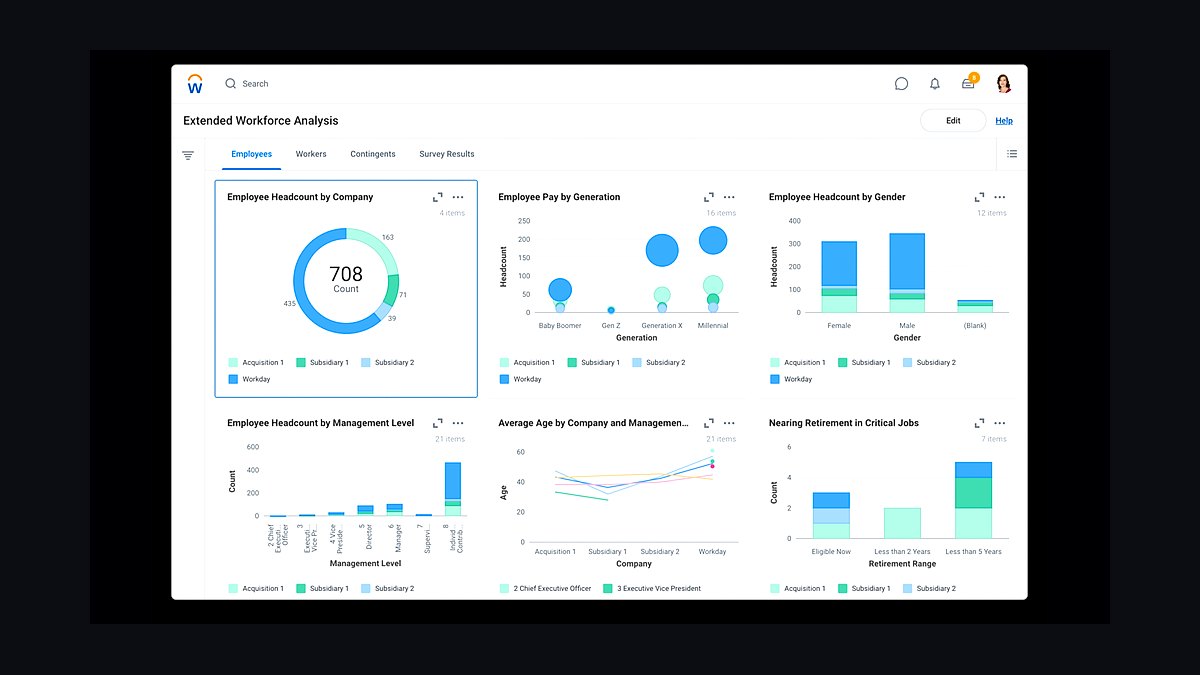Open the notifications bell
Viewport: 1200px width, 675px height.
[935, 84]
